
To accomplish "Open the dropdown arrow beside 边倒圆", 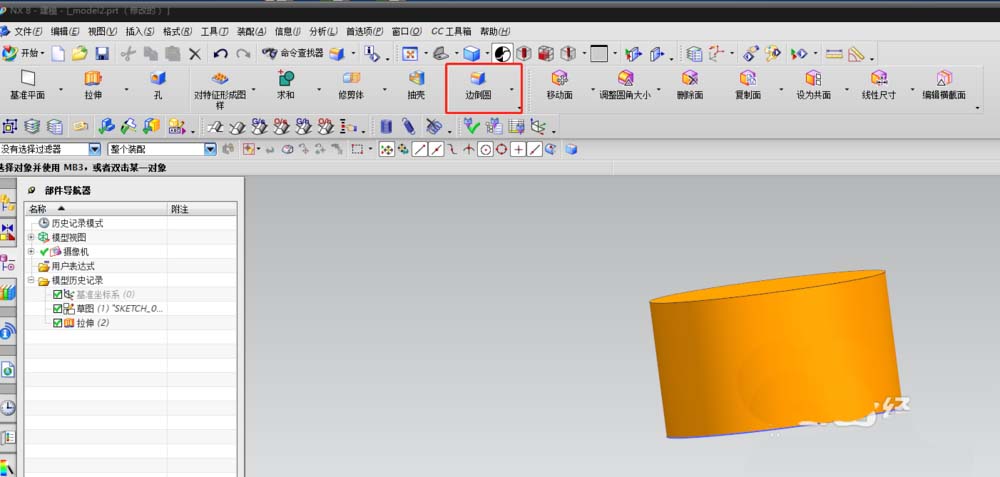I will click(512, 90).
